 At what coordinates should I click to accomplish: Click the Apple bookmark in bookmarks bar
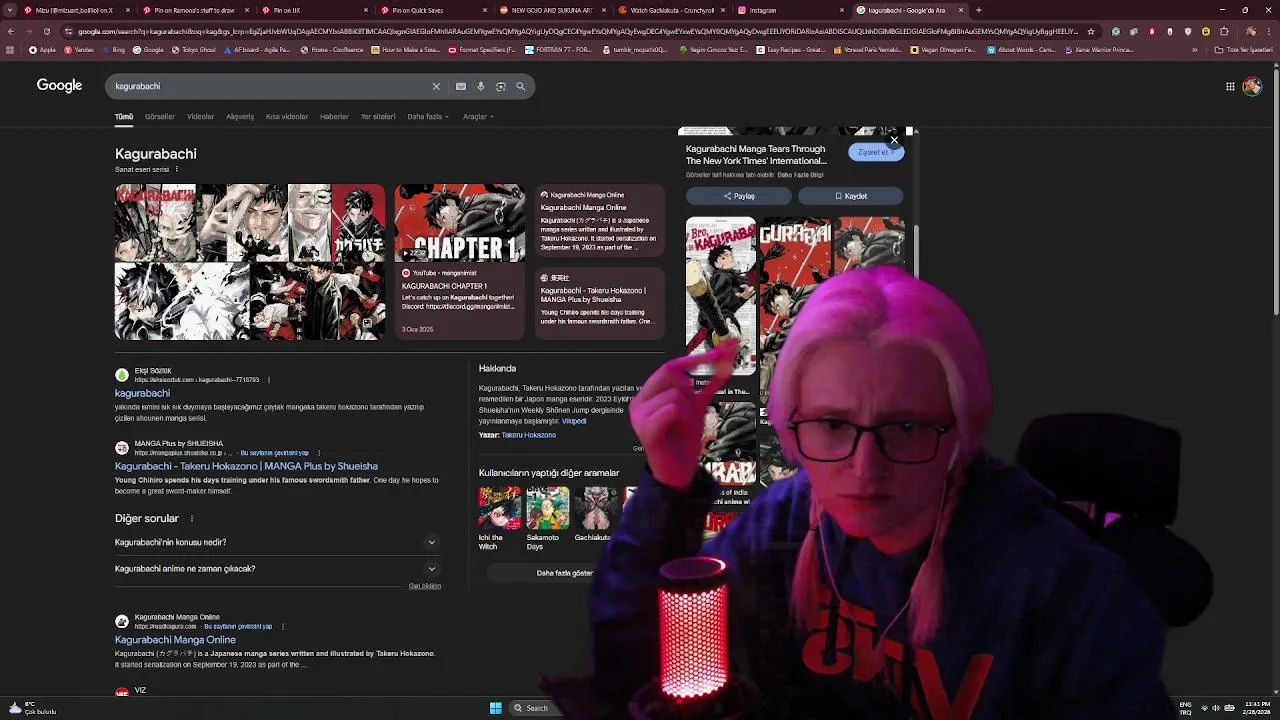42,50
